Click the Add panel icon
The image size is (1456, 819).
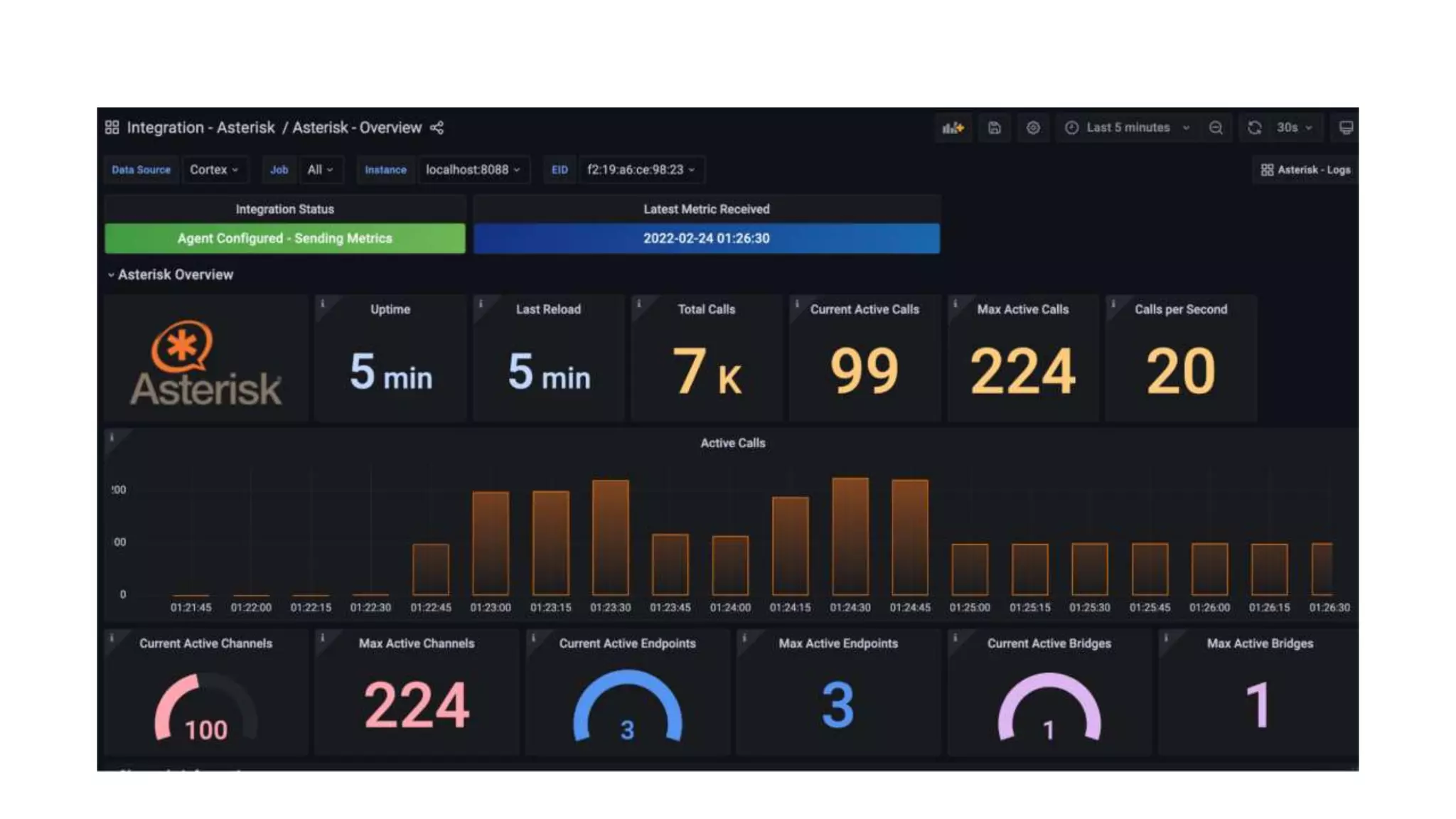tap(953, 127)
